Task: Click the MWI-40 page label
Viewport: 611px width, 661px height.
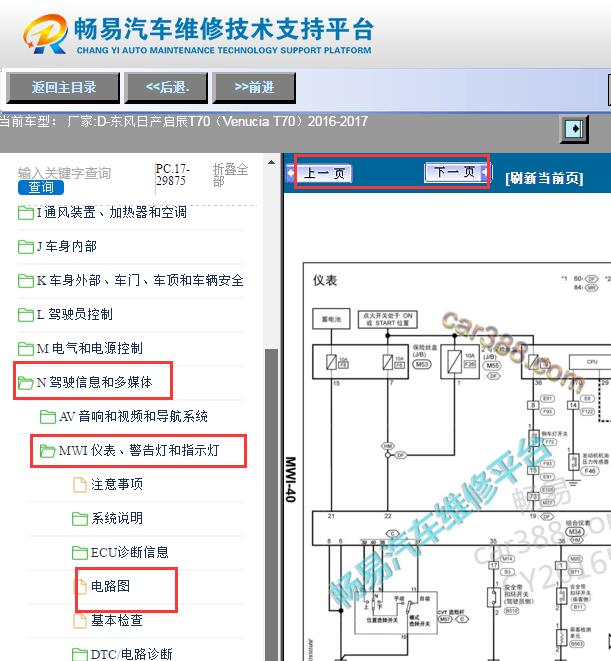Action: tap(290, 479)
